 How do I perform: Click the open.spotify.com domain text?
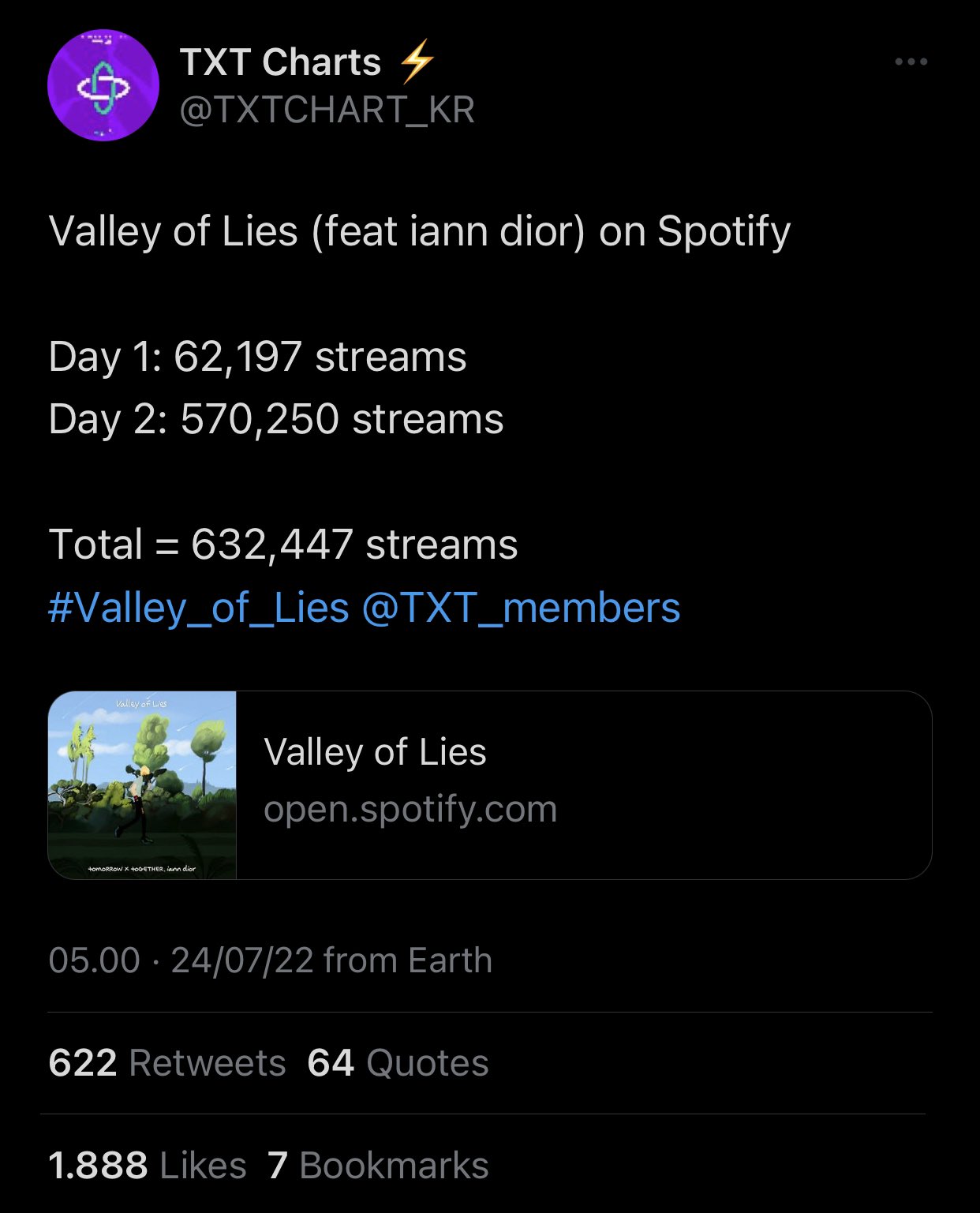410,810
